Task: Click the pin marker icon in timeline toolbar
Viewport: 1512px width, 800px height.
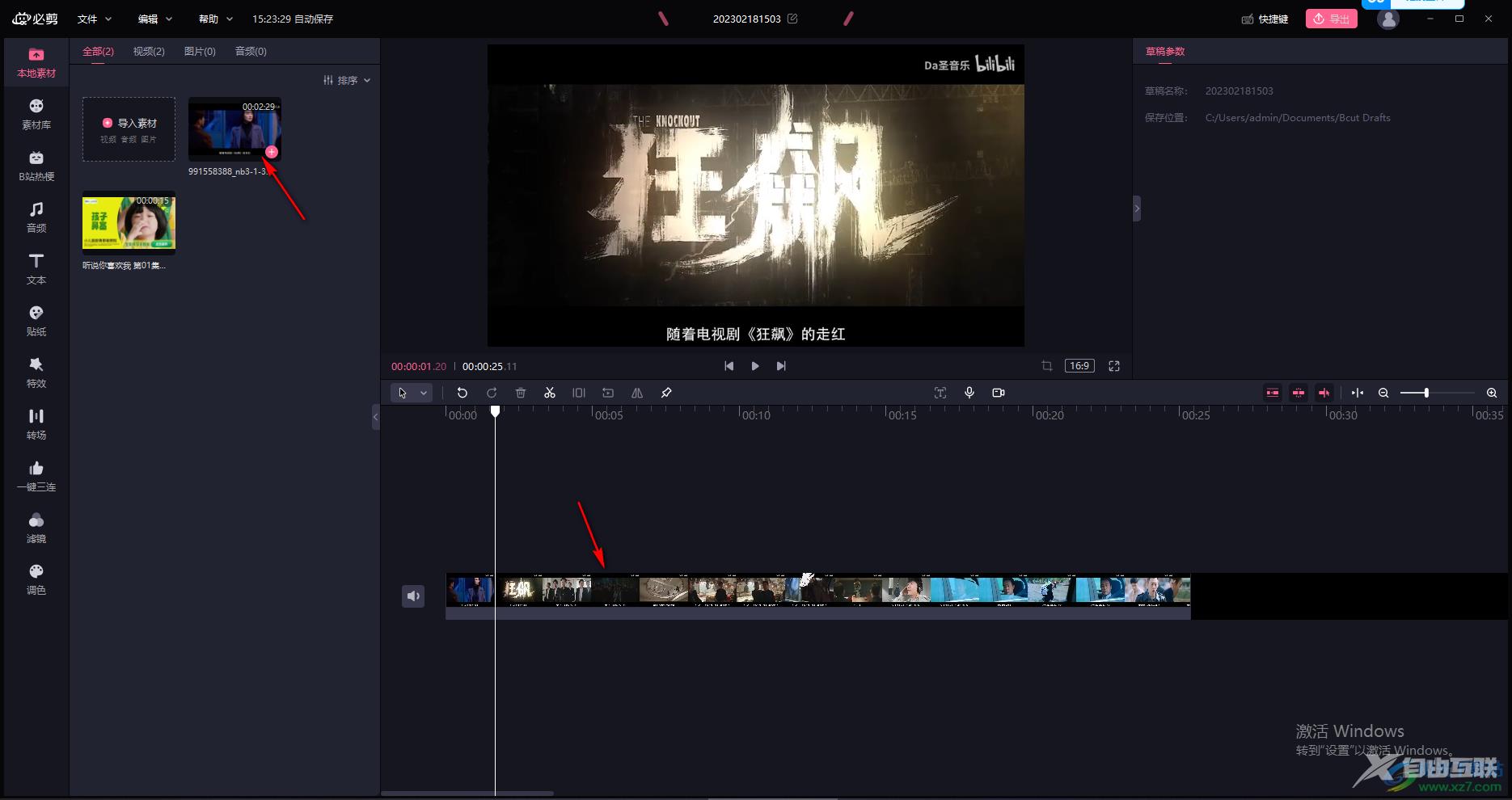Action: point(666,393)
